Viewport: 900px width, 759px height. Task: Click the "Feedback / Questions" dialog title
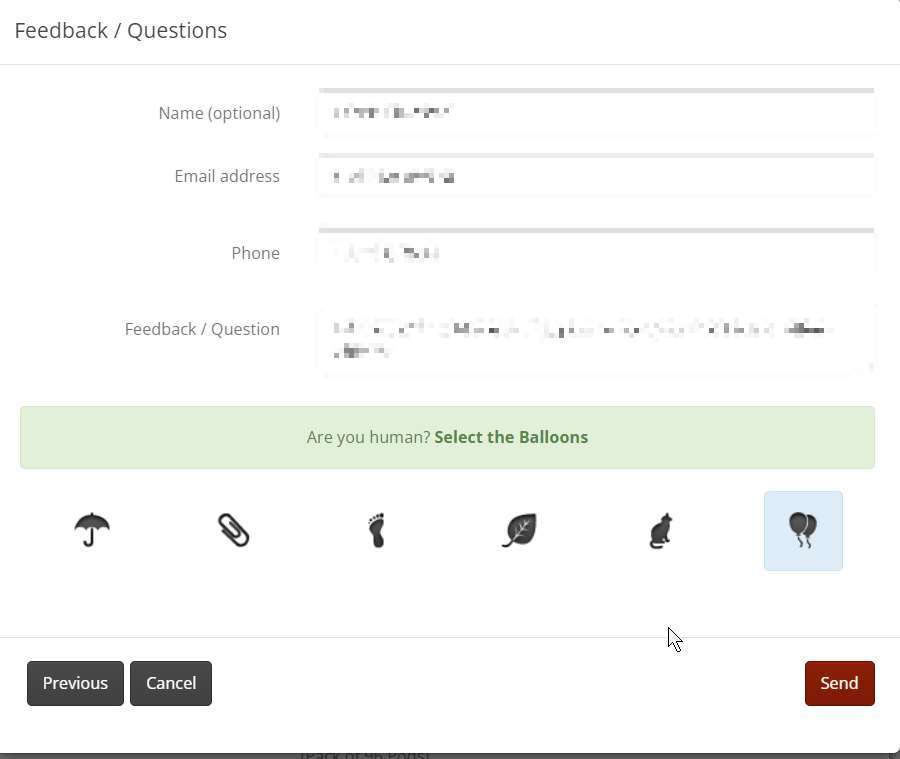tap(121, 30)
